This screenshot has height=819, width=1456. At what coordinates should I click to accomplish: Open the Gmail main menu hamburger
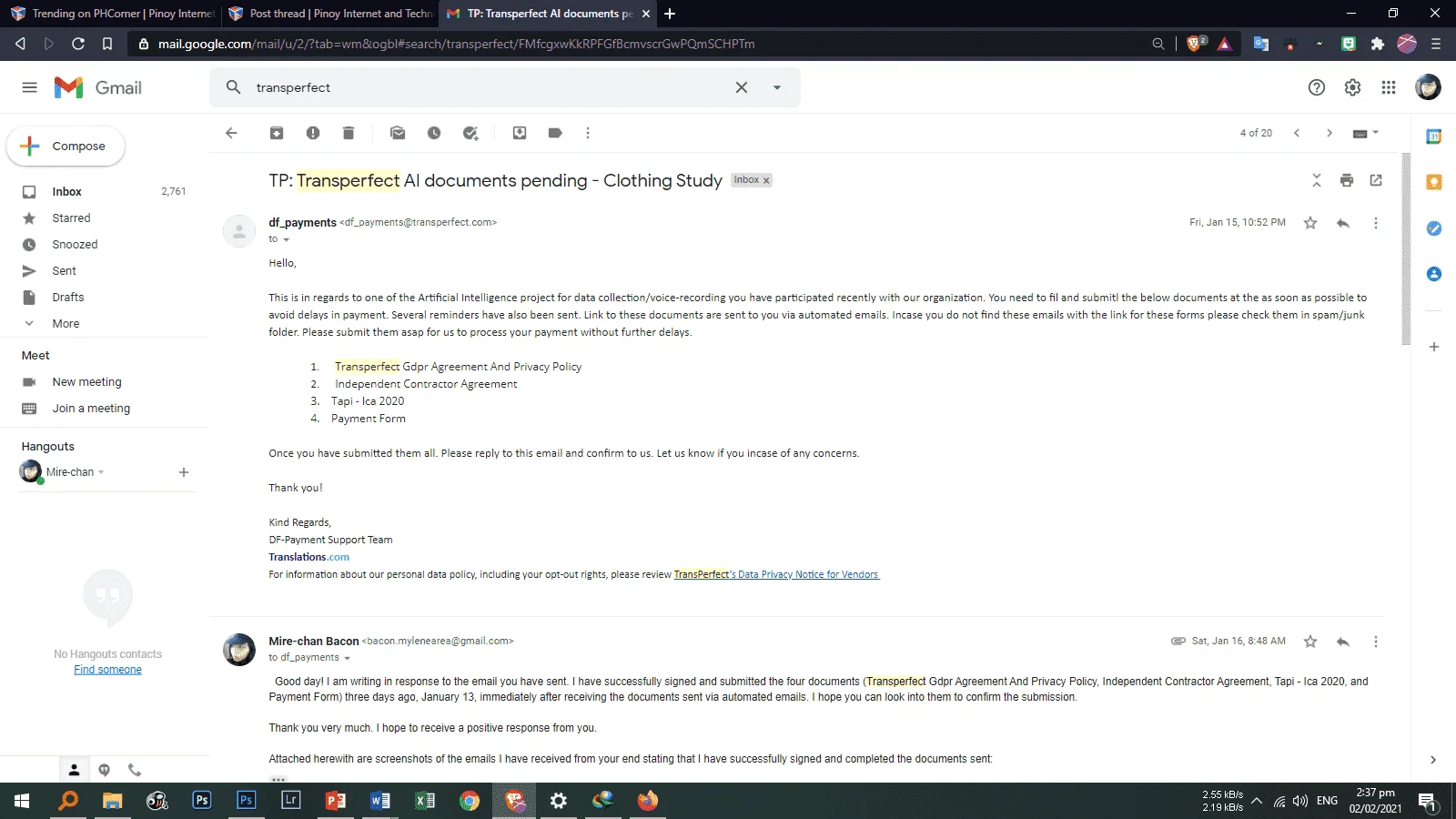pyautogui.click(x=30, y=87)
